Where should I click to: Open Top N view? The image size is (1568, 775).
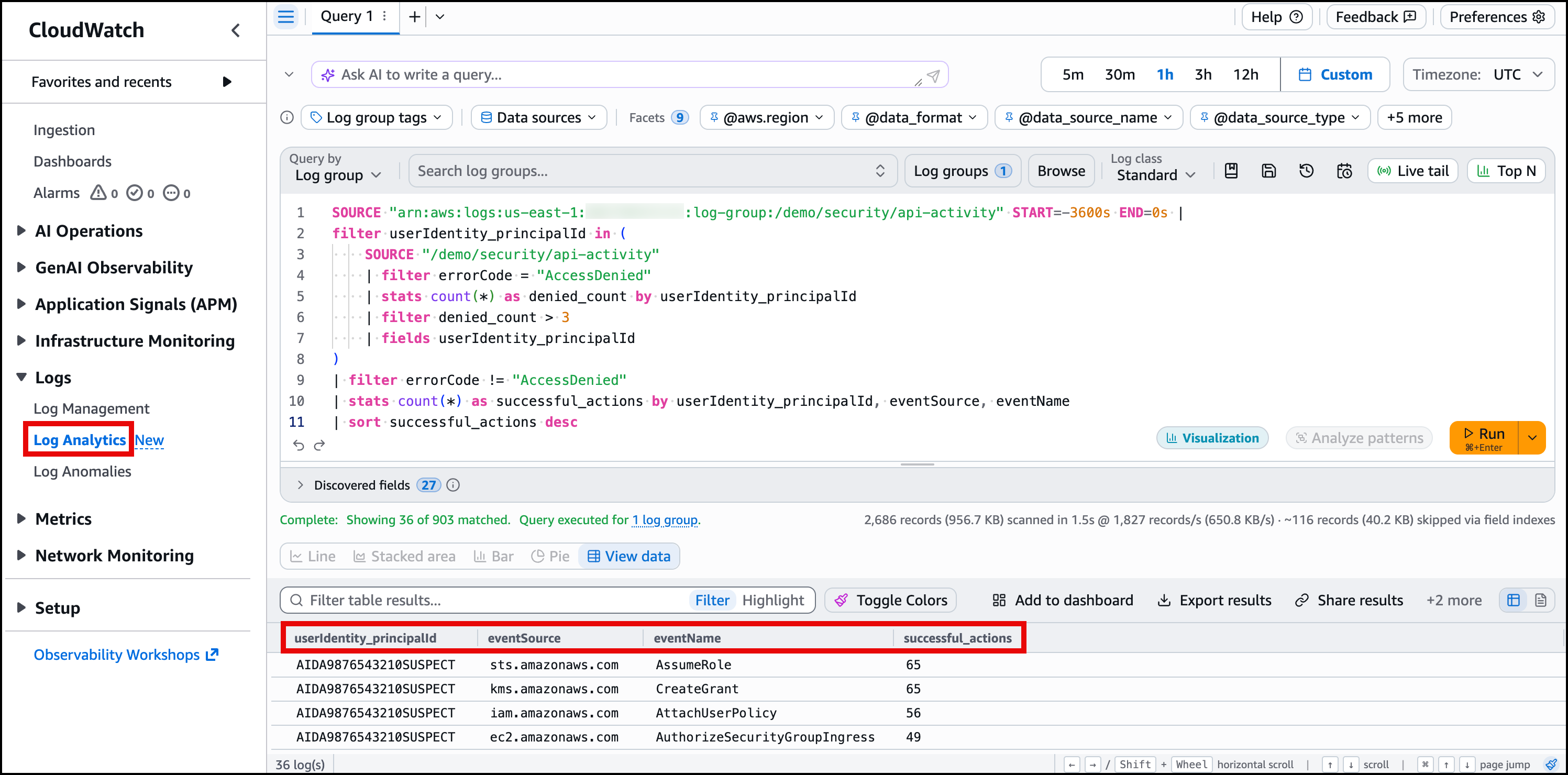1507,171
